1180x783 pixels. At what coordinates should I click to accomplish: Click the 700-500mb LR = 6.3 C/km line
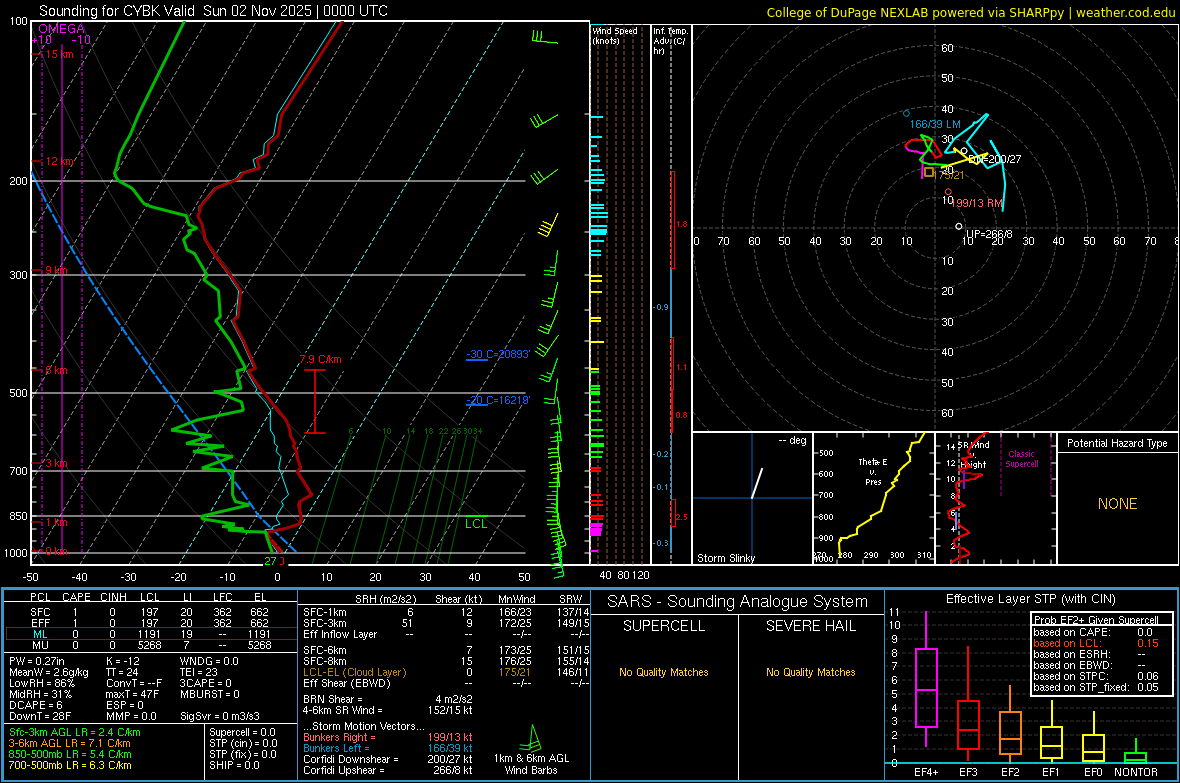pos(70,765)
